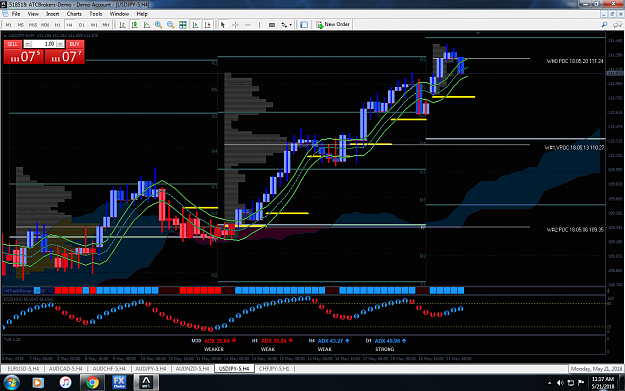Switch chart to bar chart mode
Viewport: 625px width, 391px height.
(122, 25)
